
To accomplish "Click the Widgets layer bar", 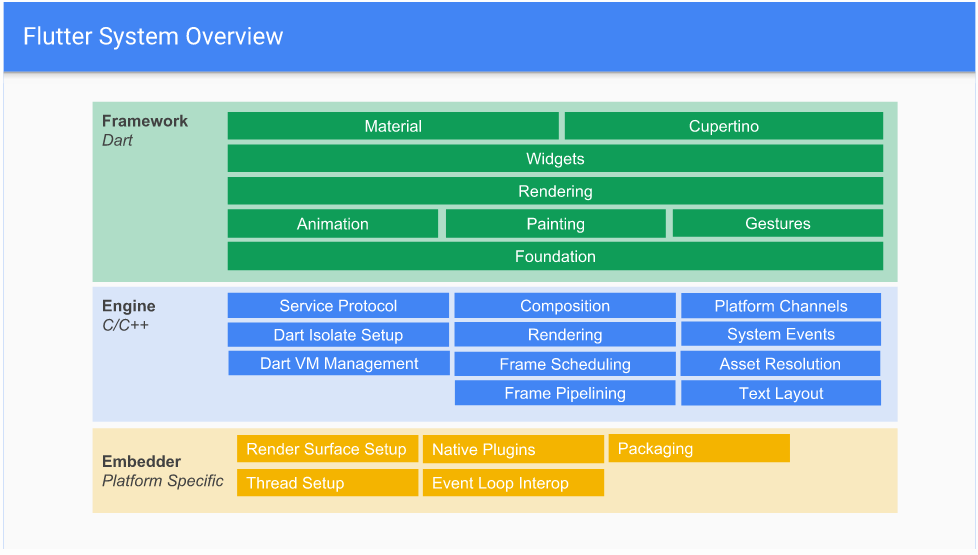I will tap(555, 158).
